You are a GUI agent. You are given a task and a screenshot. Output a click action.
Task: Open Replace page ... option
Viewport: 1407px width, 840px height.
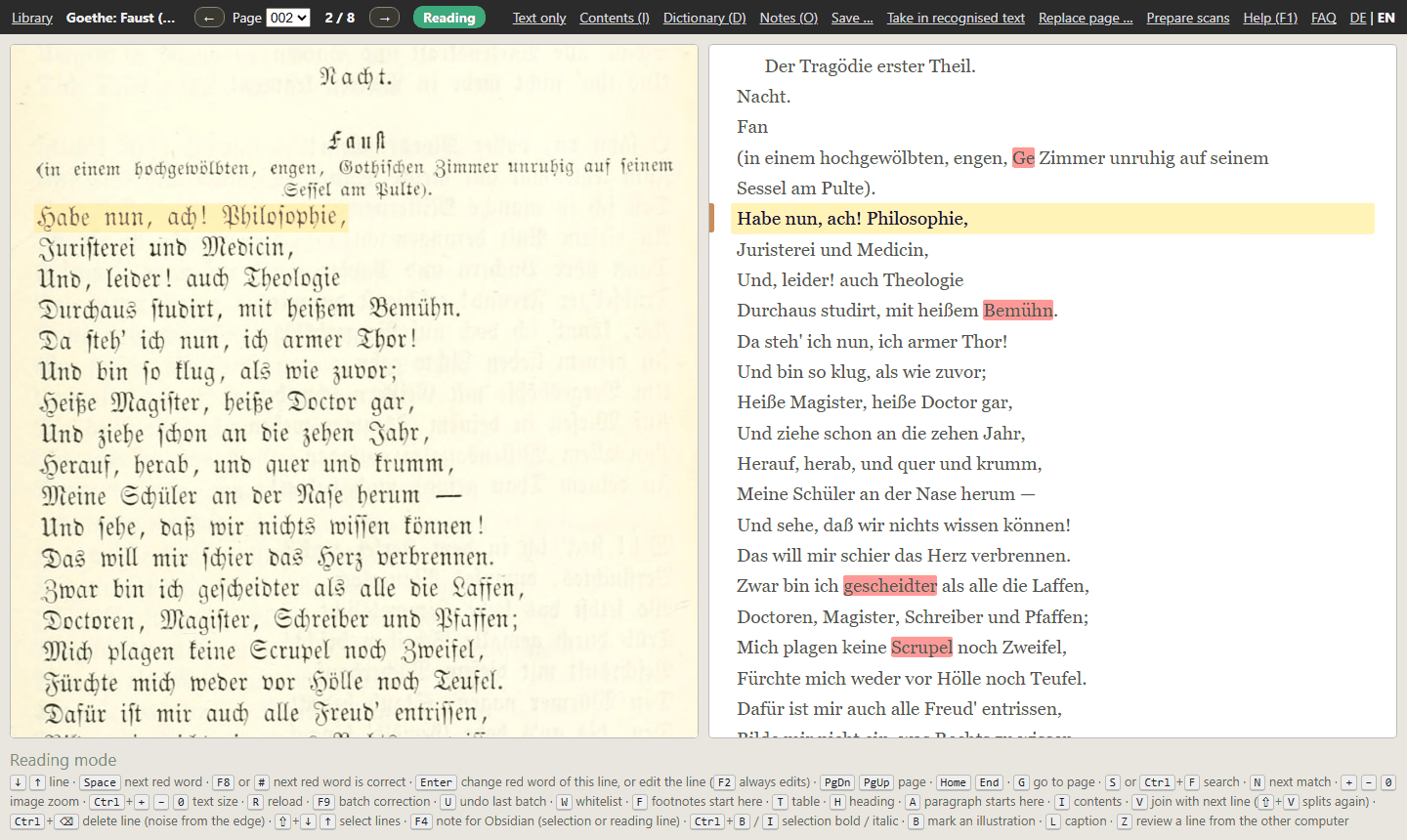coord(1086,18)
